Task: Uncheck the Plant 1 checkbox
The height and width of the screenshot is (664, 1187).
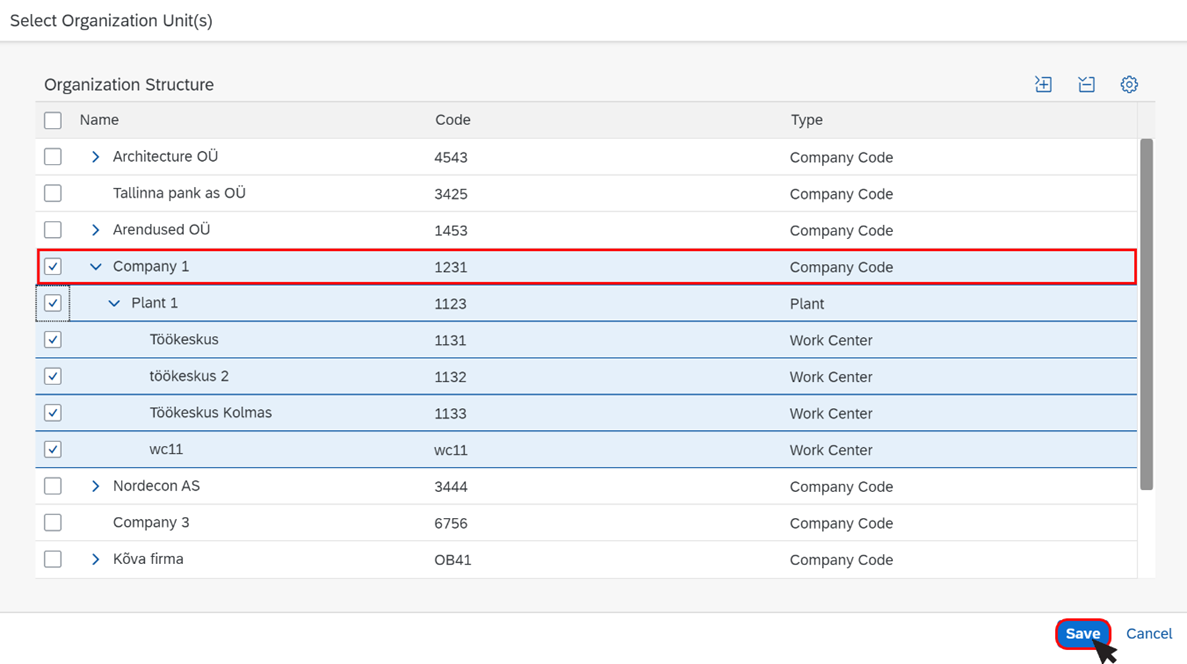Action: 53,303
